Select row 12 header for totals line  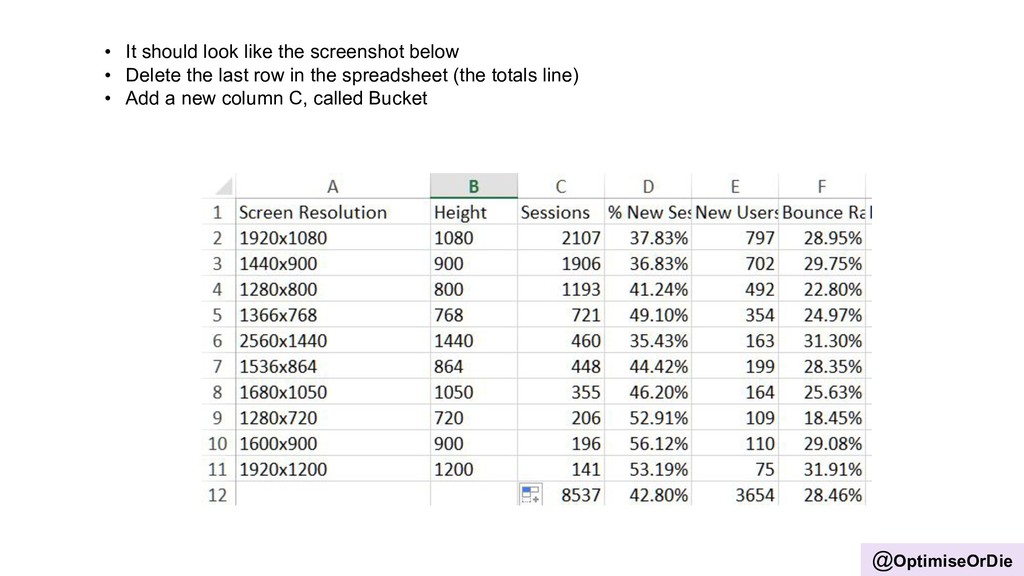point(217,495)
